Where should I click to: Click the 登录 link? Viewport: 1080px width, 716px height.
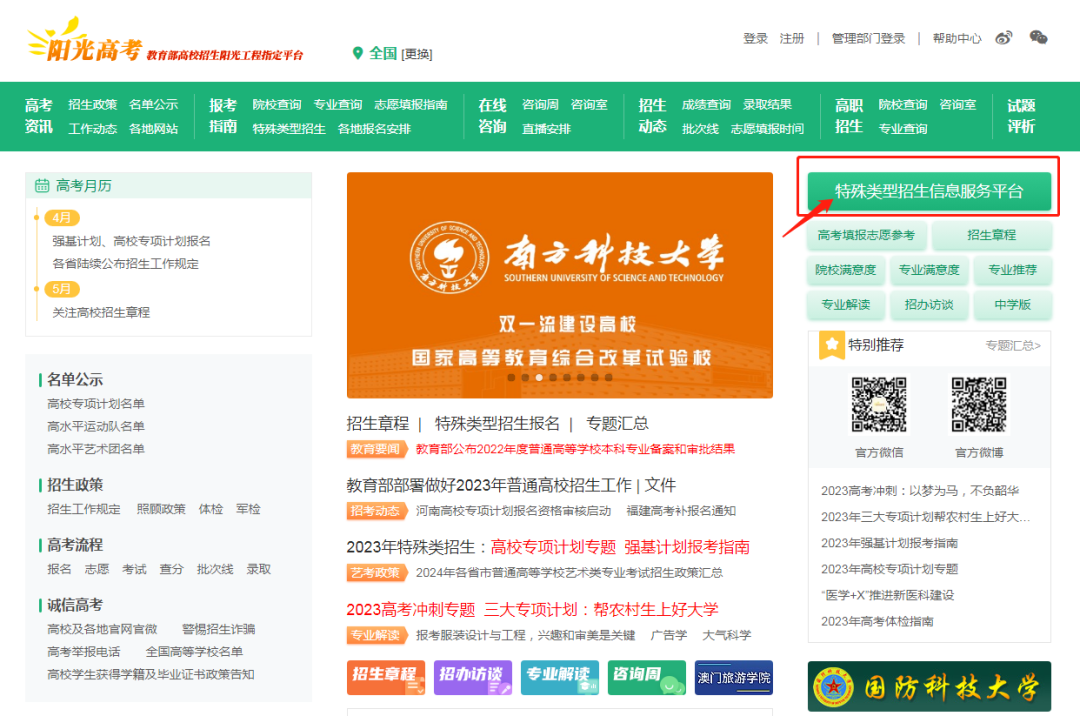click(755, 39)
